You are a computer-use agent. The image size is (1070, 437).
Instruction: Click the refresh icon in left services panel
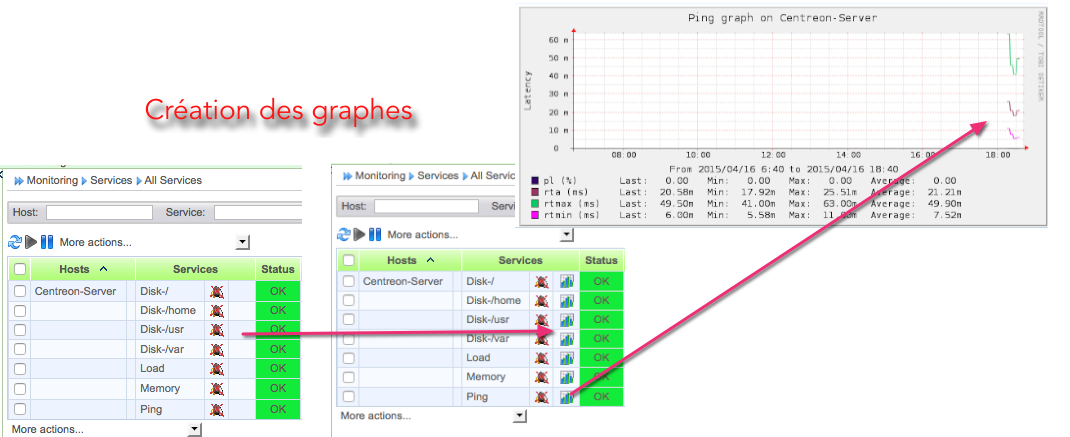(x=15, y=242)
